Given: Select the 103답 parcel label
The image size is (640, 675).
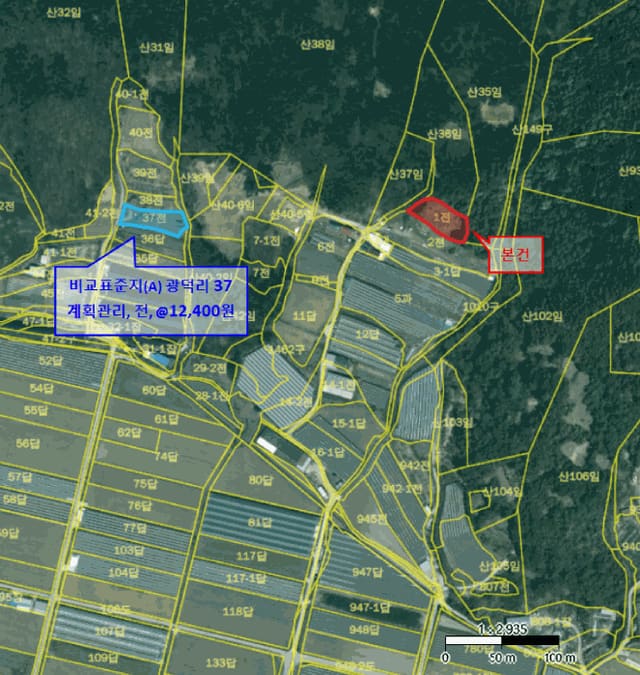Looking at the screenshot, I should [129, 550].
